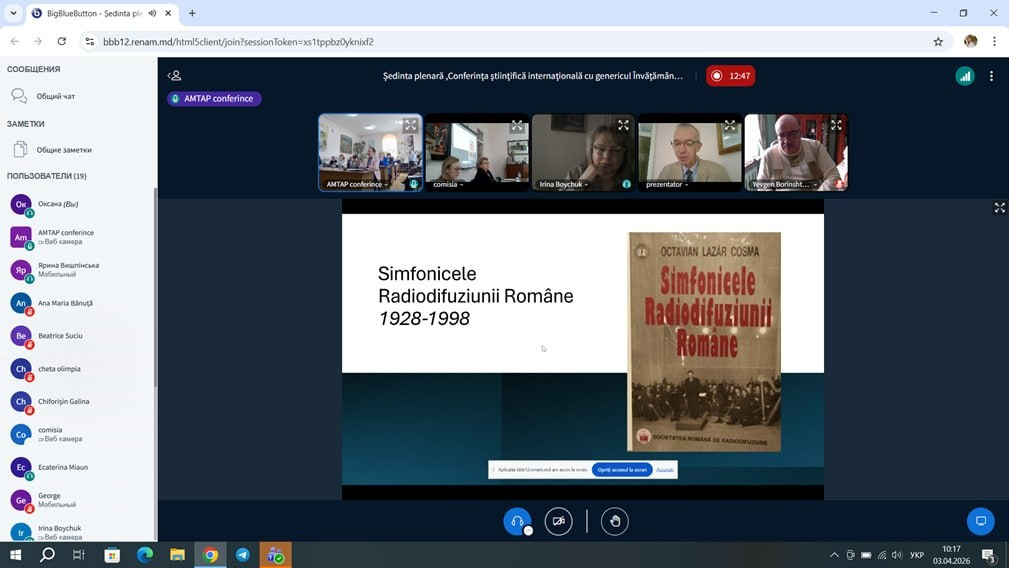Toggle the listen-only audio headset button
1009x568 pixels.
517,521
